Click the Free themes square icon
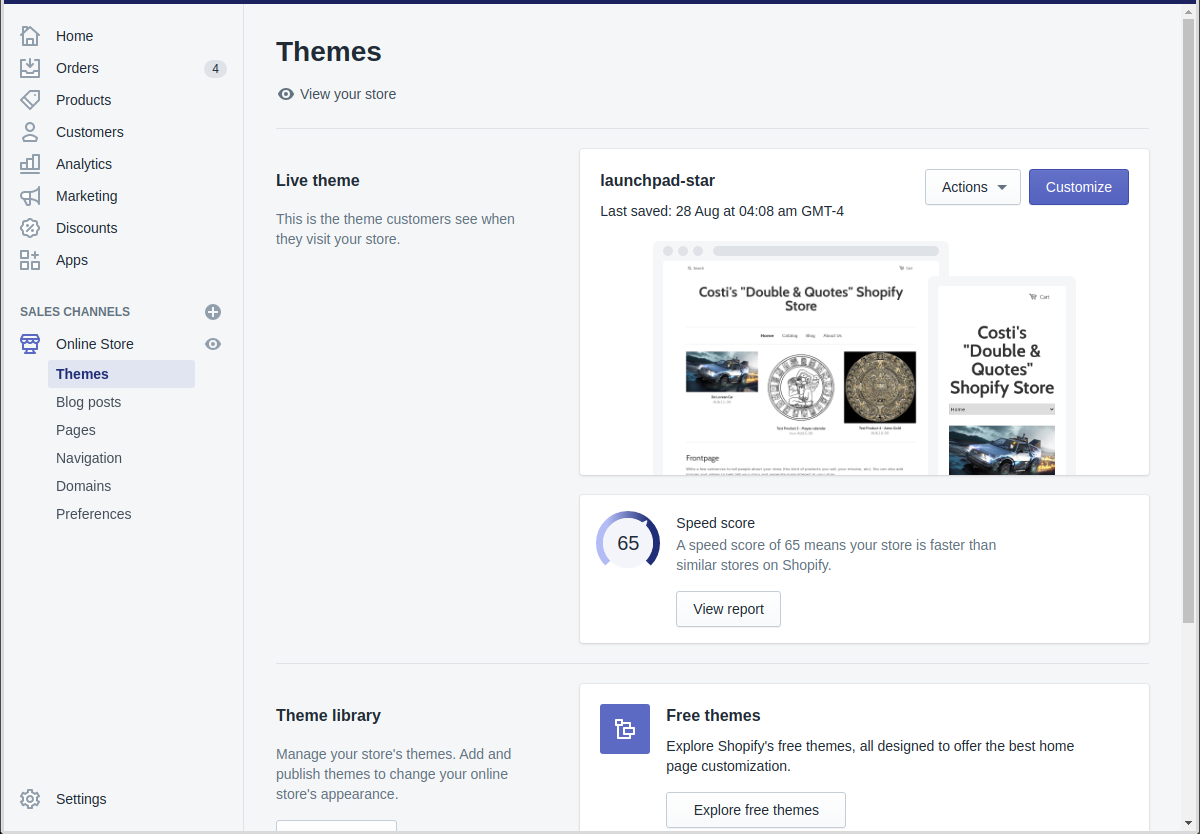 (x=625, y=729)
